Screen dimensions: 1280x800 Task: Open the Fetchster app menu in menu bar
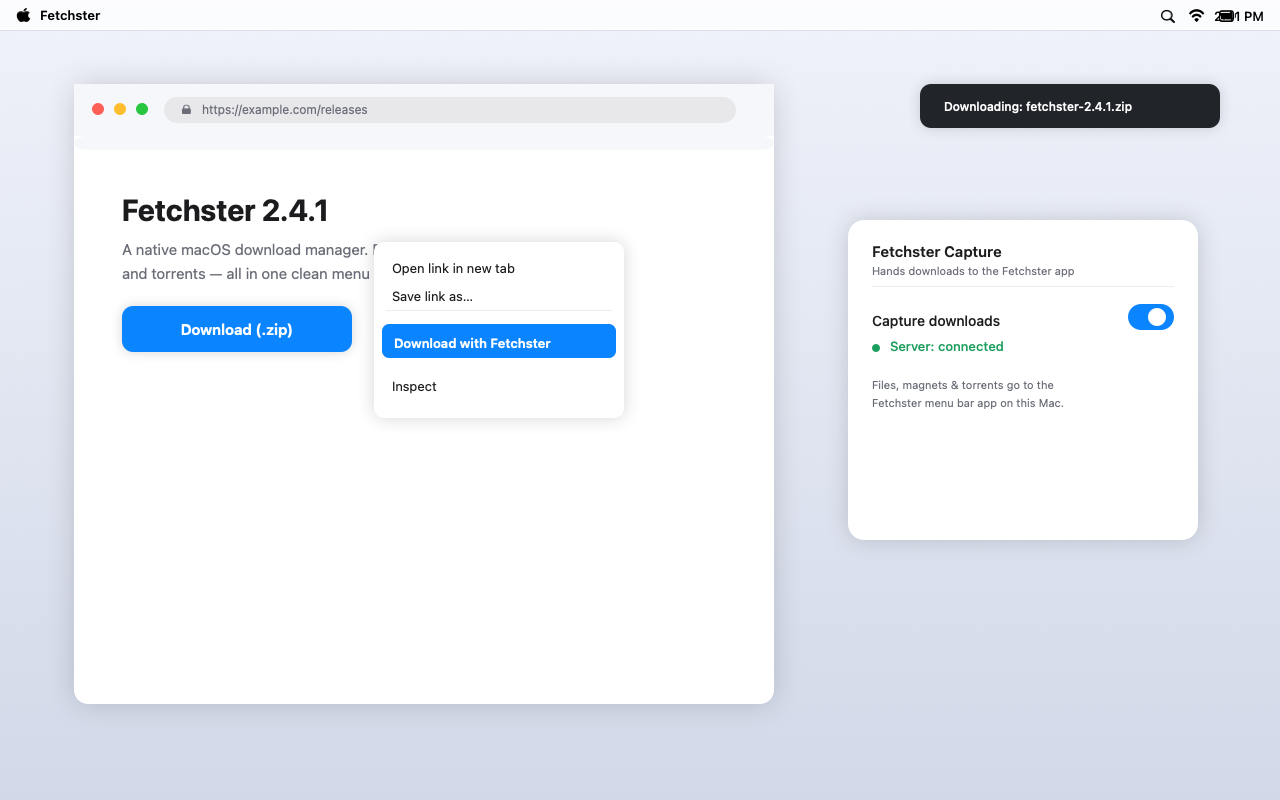coord(70,15)
